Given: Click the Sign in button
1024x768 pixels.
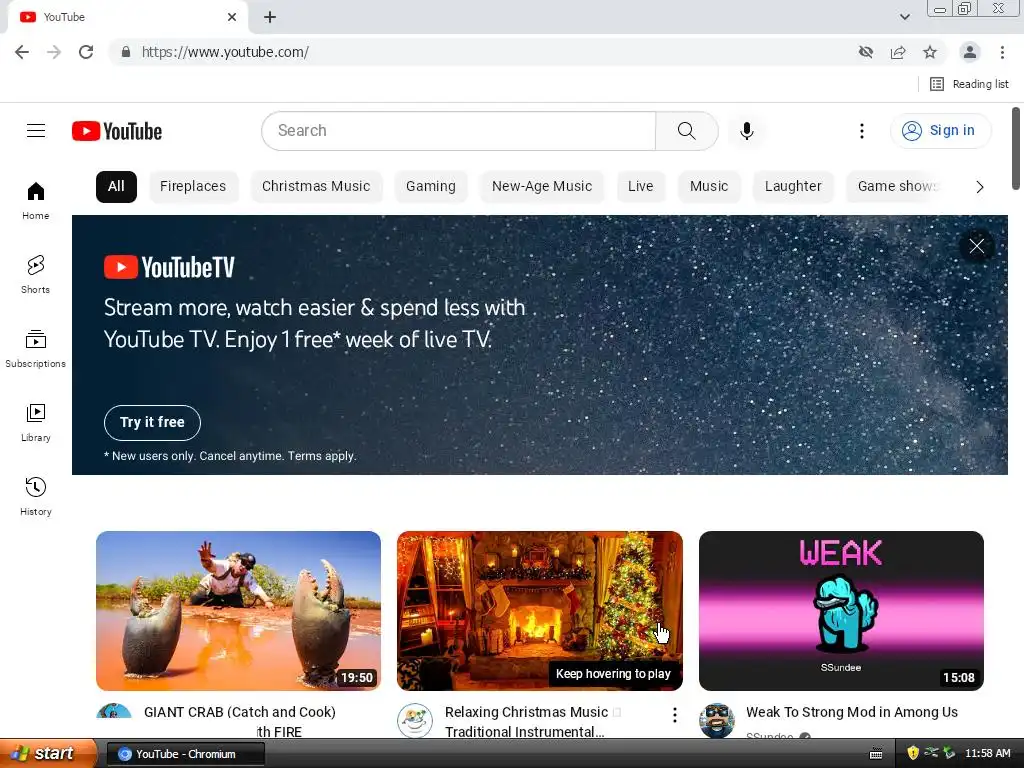Looking at the screenshot, I should pos(940,131).
